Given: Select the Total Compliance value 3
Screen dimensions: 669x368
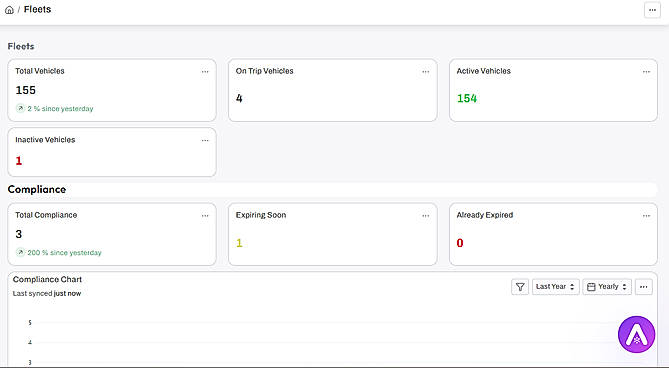Looking at the screenshot, I should point(19,234).
